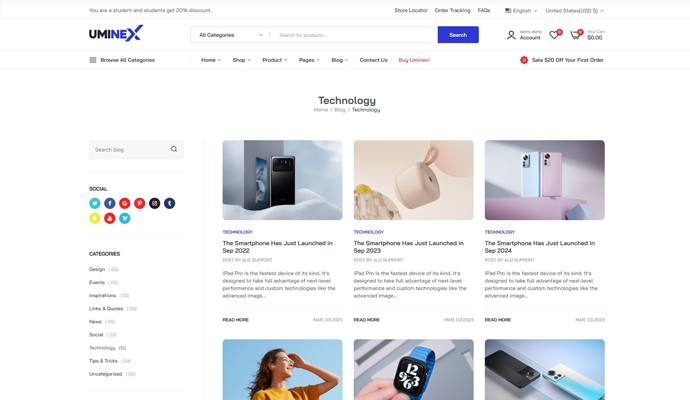Click the YouTube social icon
Screen dimensions: 690x400
110,218
